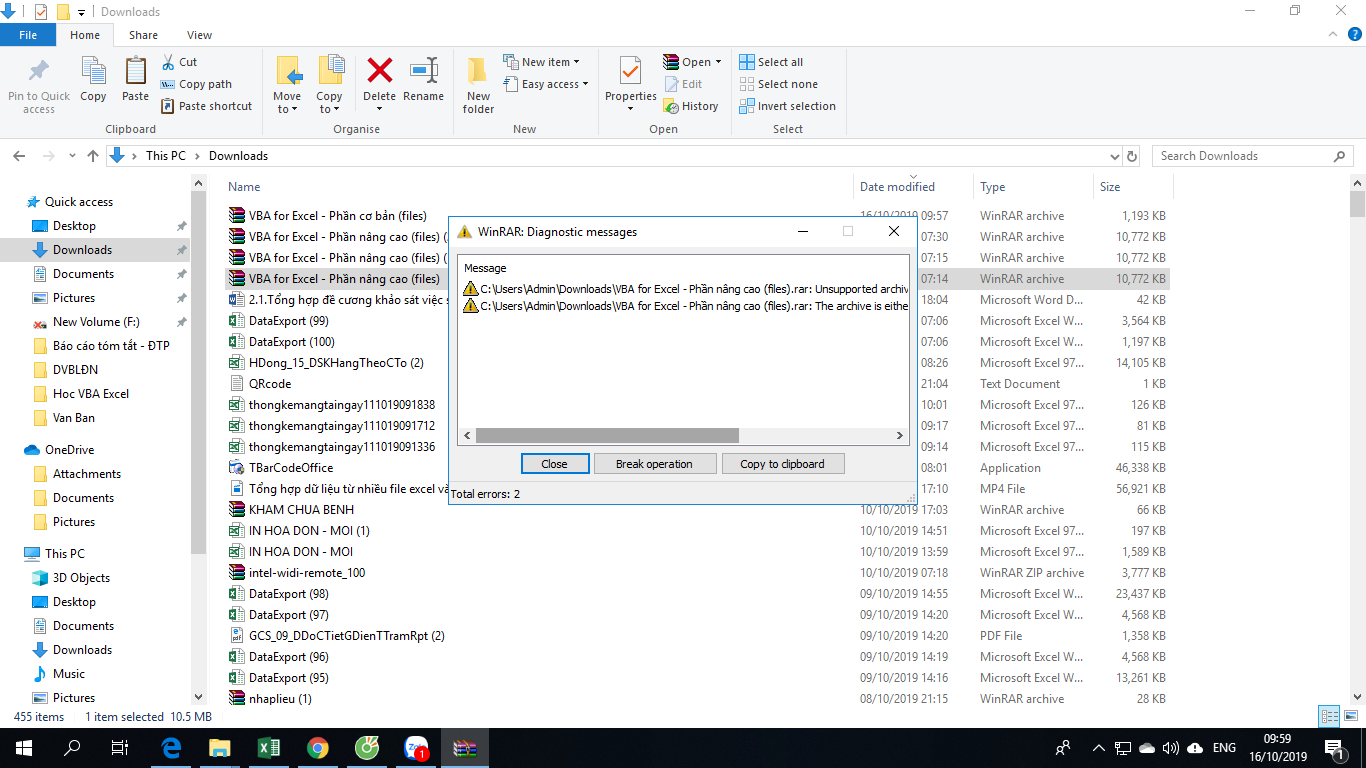Screen dimensions: 1366x768
Task: Open the File menu tab
Action: 28,35
